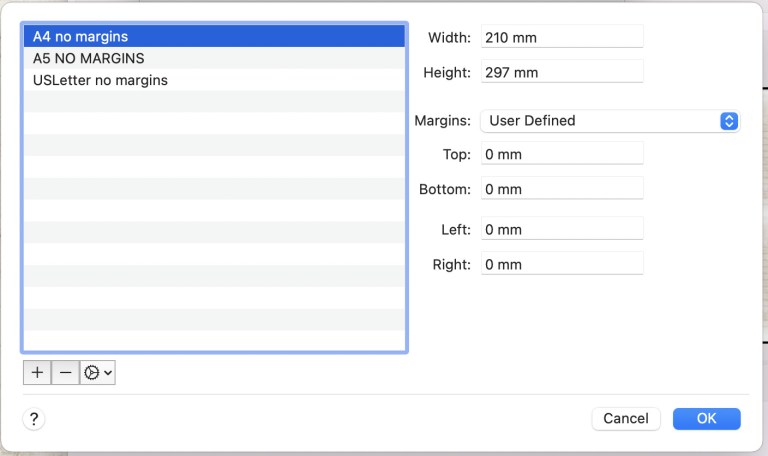Image resolution: width=768 pixels, height=456 pixels.
Task: Click the Right margin input field
Action: pos(561,264)
